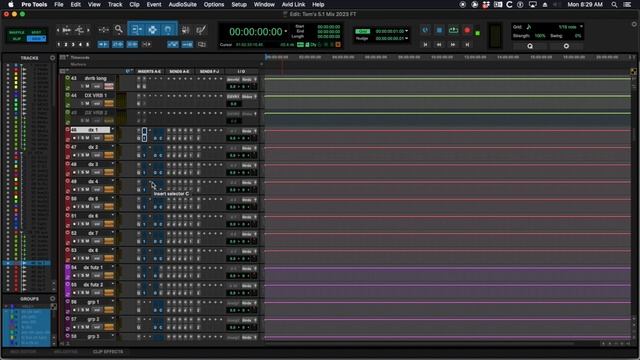Click the fast forward transport button

click(x=453, y=44)
